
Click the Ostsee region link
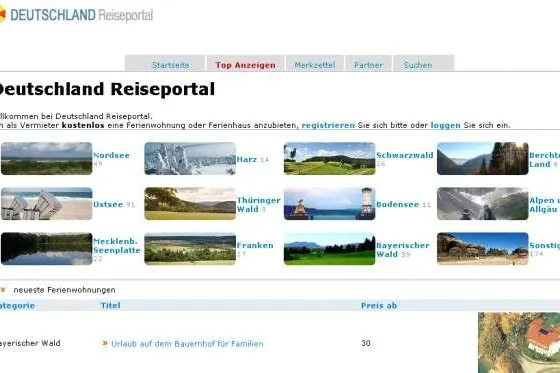pyautogui.click(x=108, y=204)
